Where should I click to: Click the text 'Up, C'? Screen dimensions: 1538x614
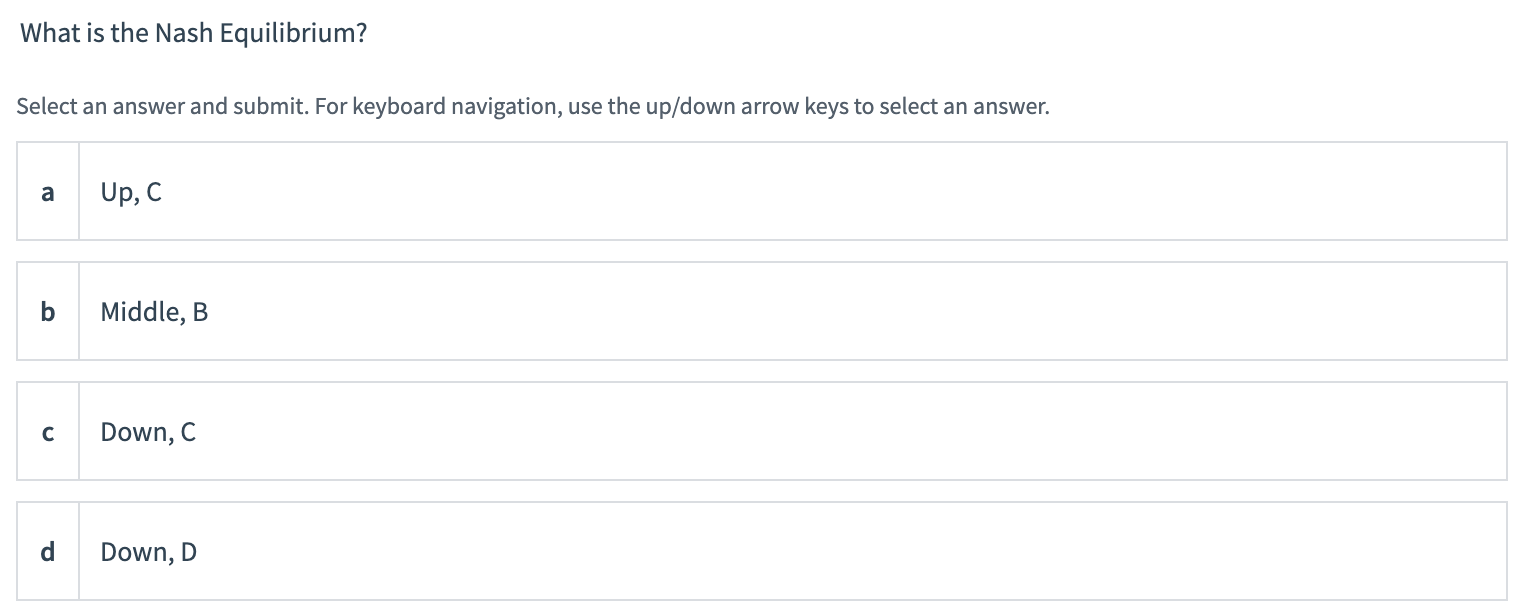(131, 192)
